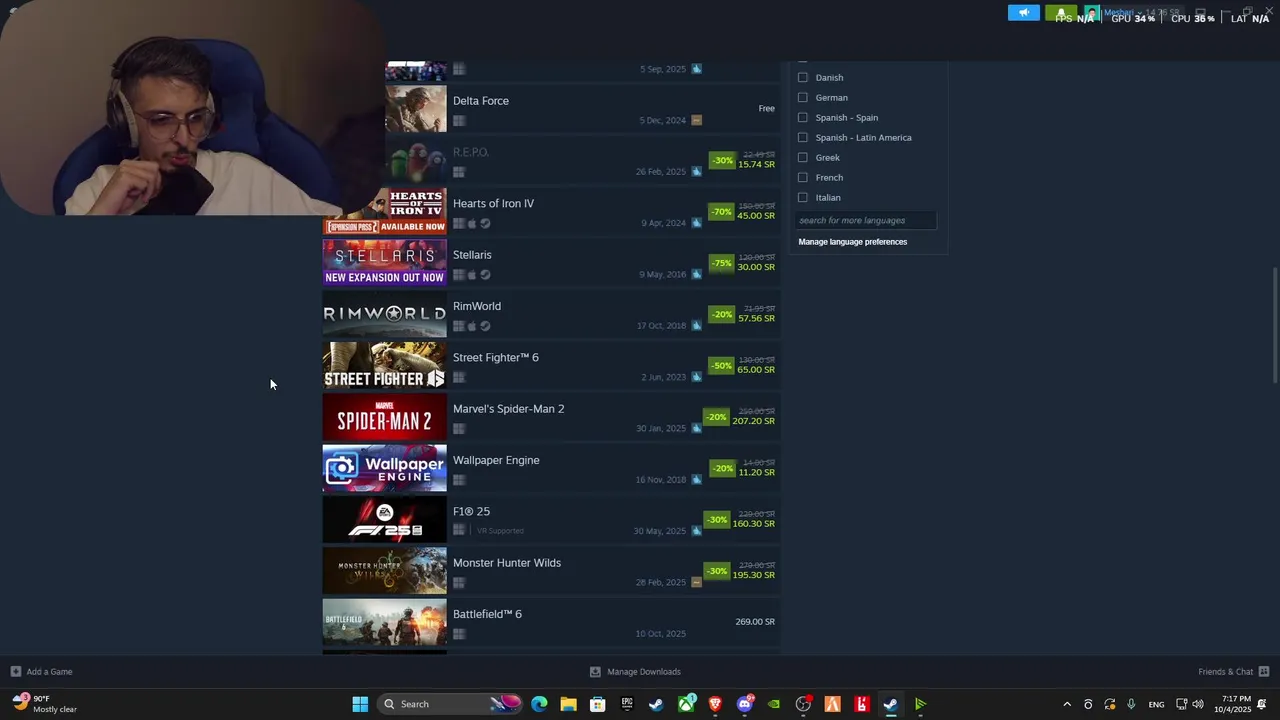
Task: Click the search for more languages field
Action: [x=866, y=220]
